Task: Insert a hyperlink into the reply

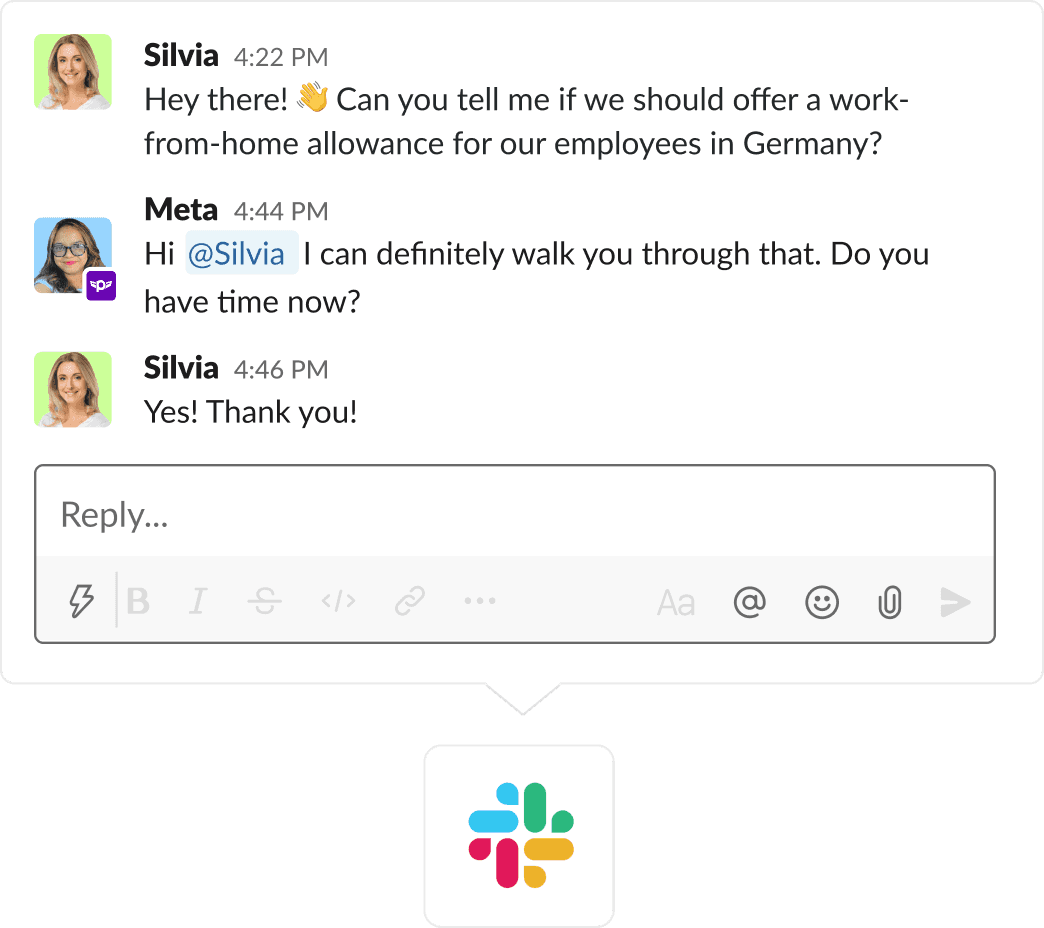Action: [410, 601]
